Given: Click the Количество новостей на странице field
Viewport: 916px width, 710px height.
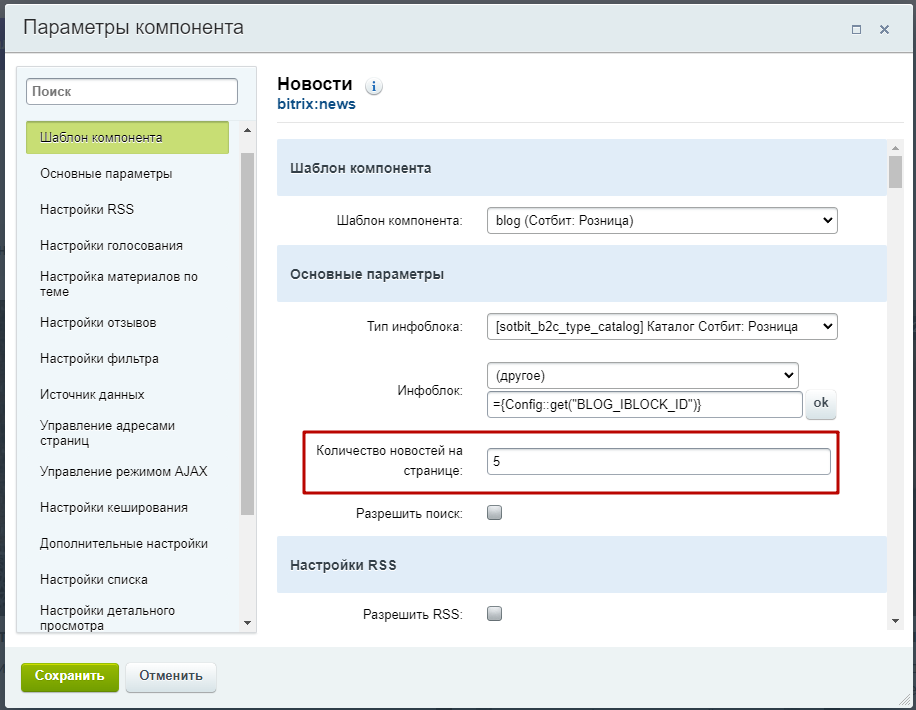Looking at the screenshot, I should coord(658,462).
